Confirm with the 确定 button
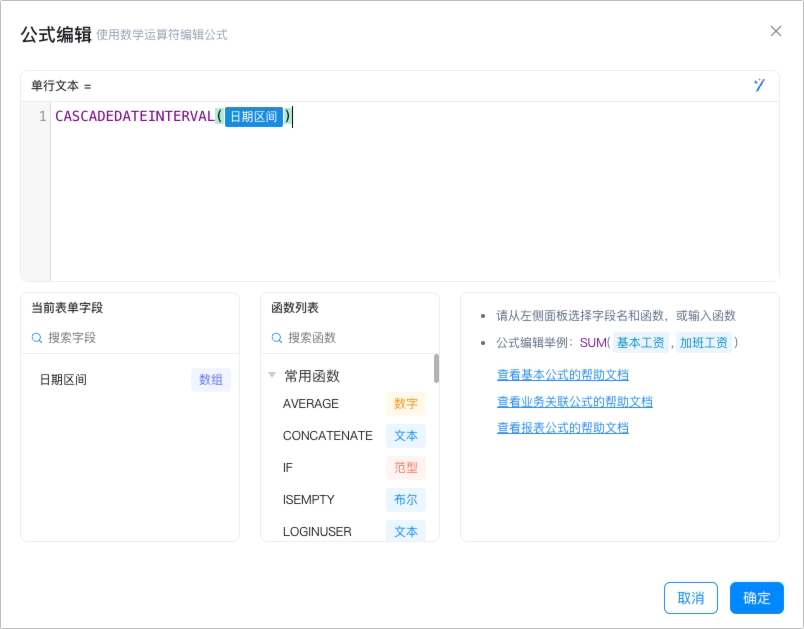Viewport: 804px width, 629px height. pyautogui.click(x=757, y=598)
